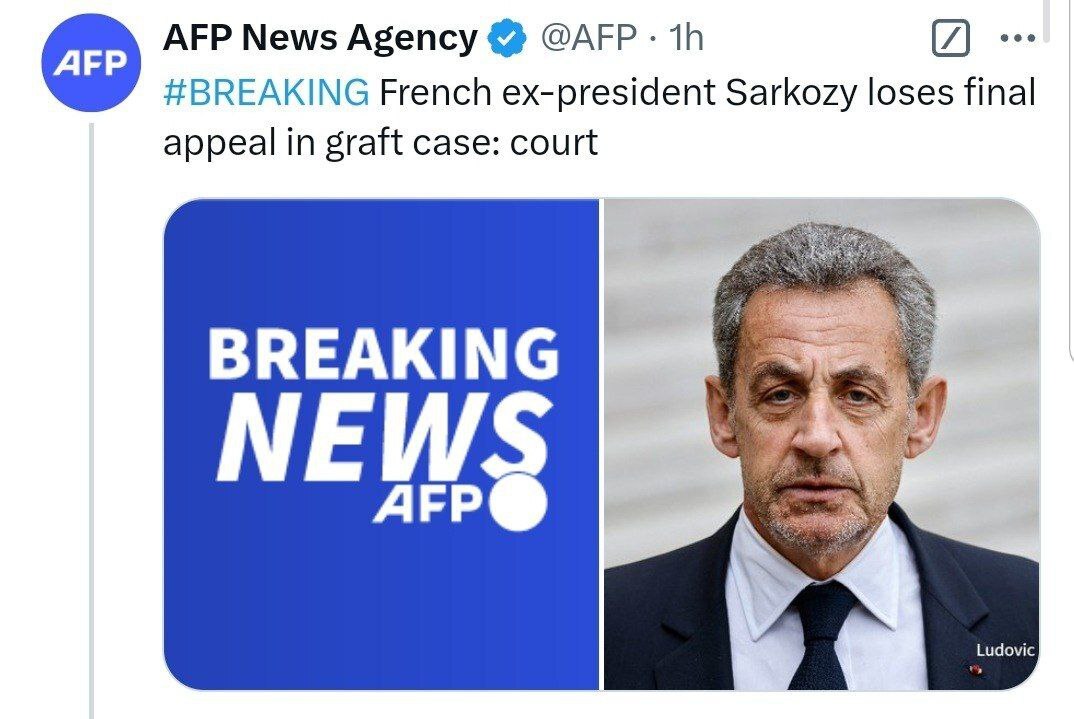This screenshot has height=719, width=1074.
Task: Click the 'appeal in graft case: court' line
Action: click(380, 143)
